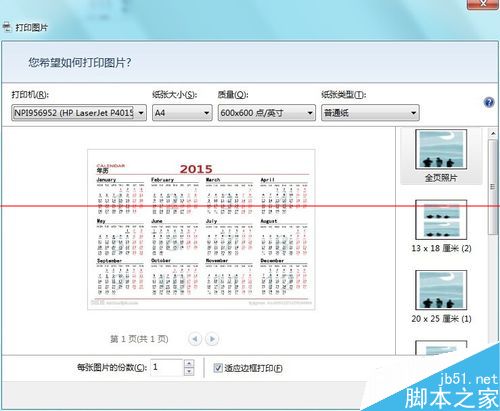
Task: Open the paper type dropdown
Action: [370, 113]
